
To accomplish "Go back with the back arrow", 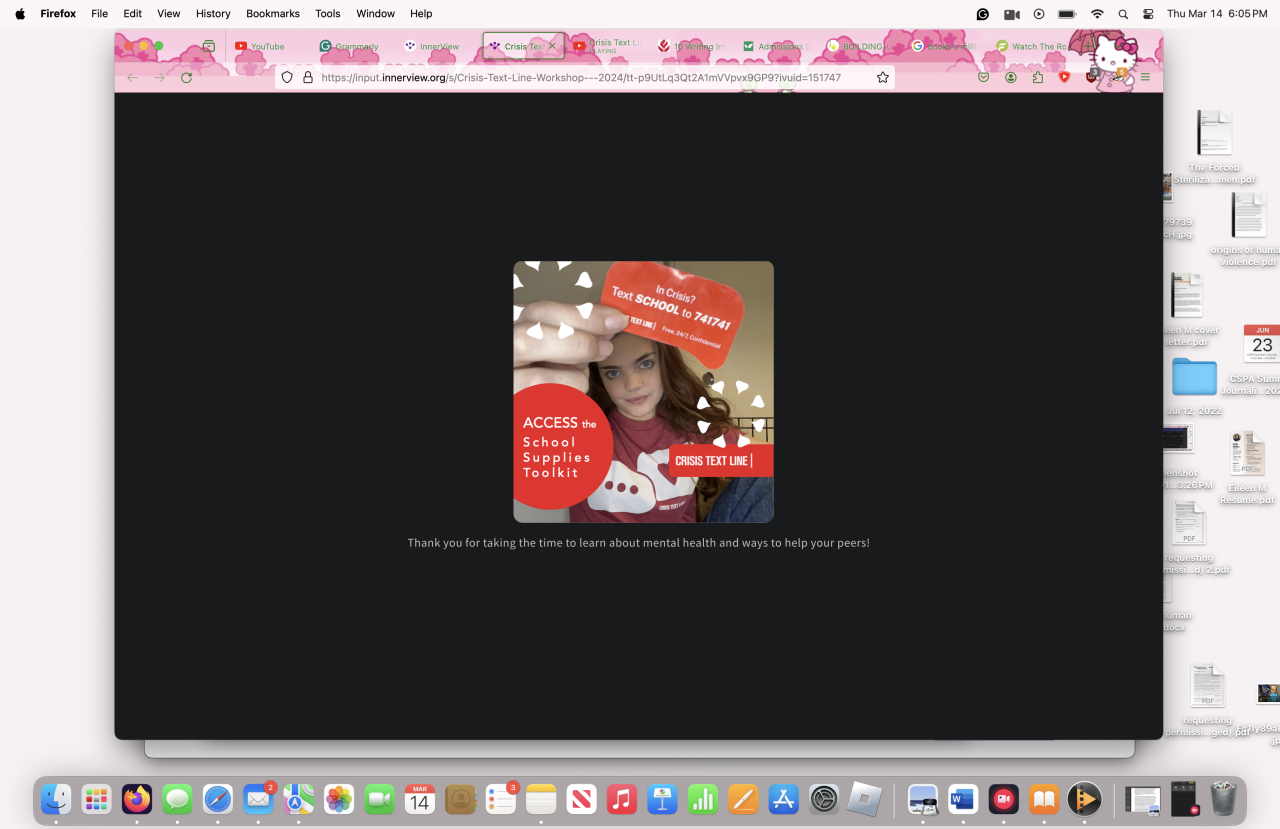I will [132, 77].
